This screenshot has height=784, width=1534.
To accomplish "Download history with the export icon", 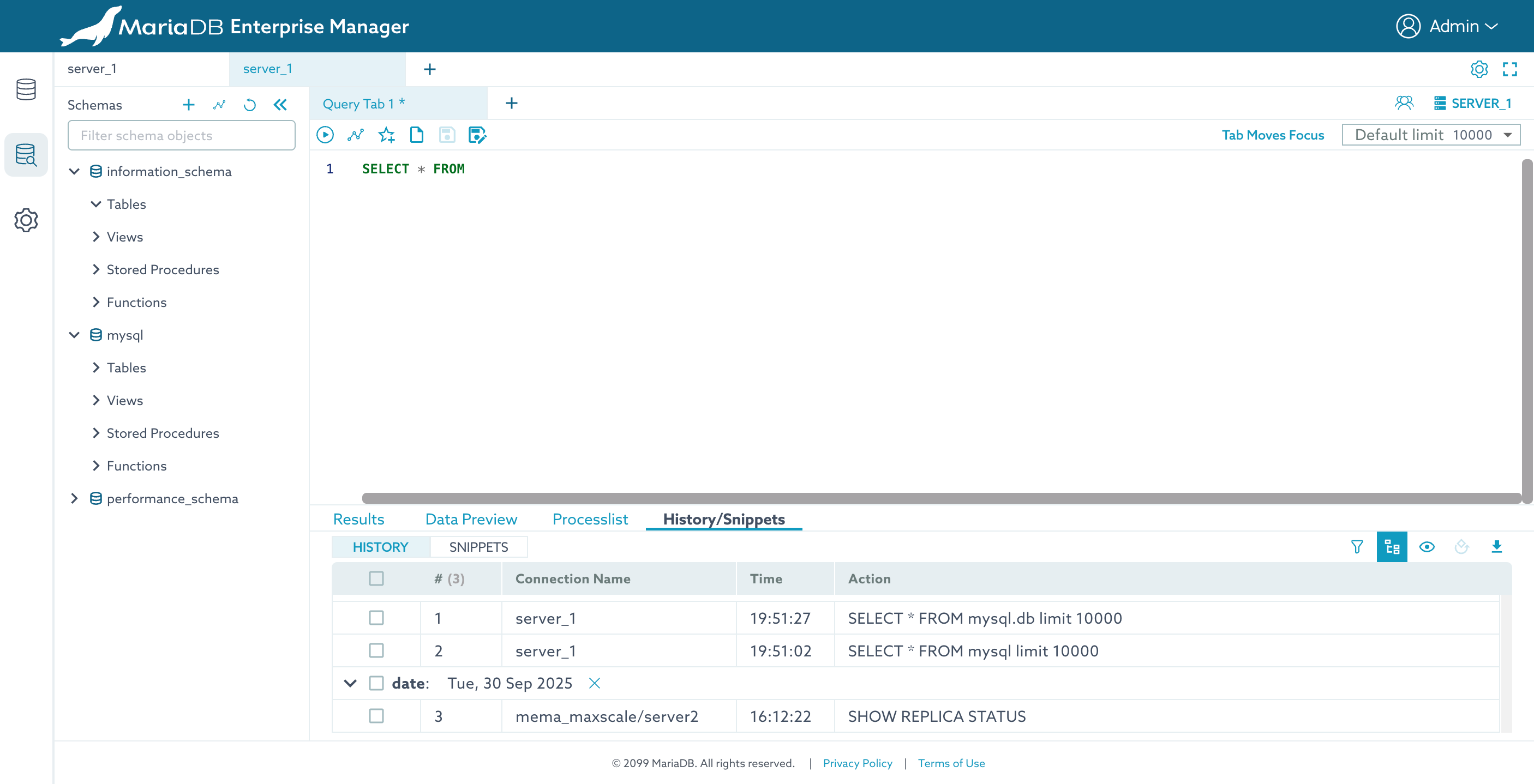I will [x=1496, y=546].
